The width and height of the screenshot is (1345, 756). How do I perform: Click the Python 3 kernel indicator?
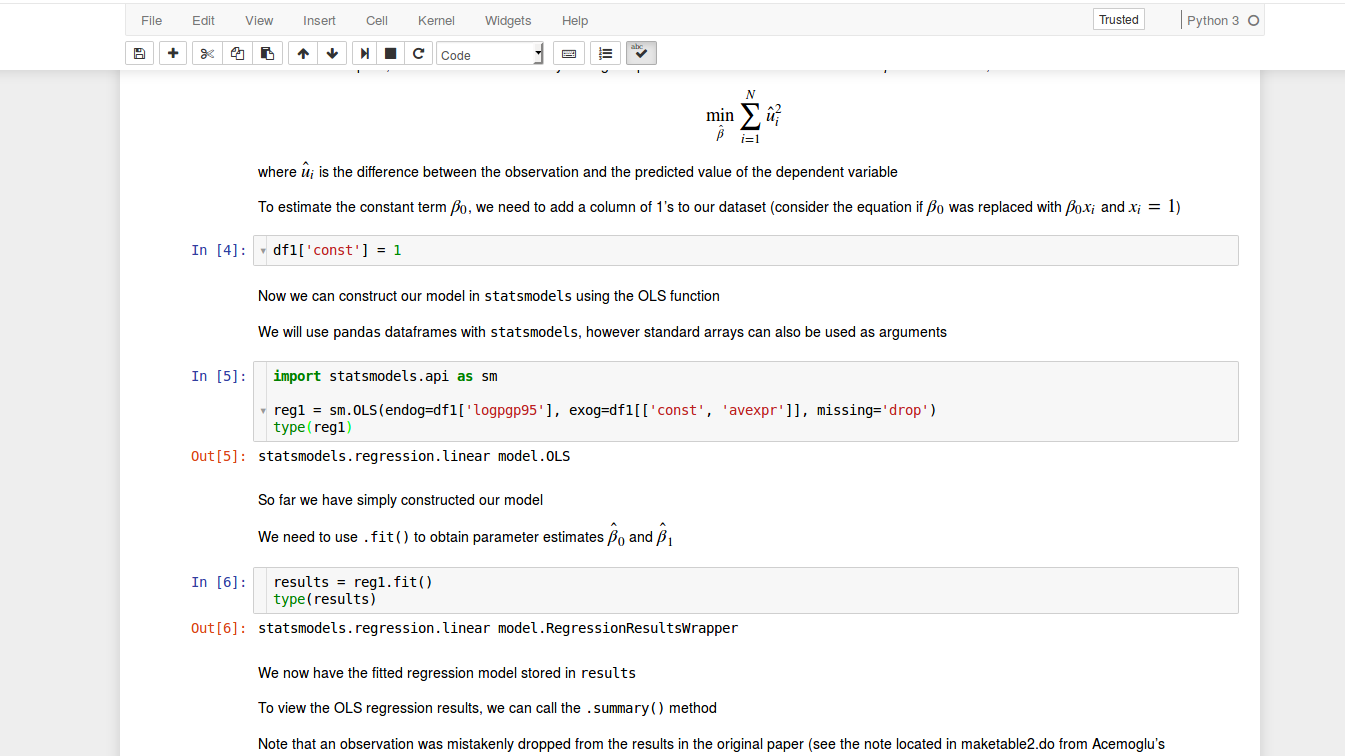(1215, 19)
